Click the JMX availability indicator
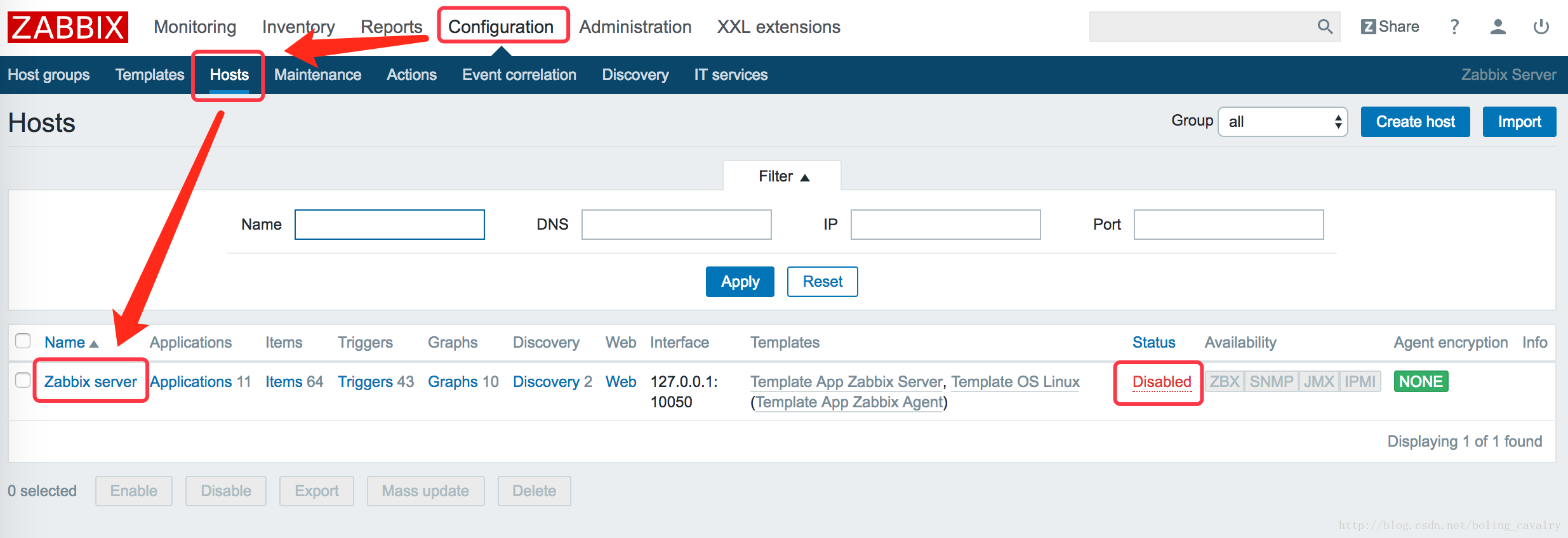The height and width of the screenshot is (538, 1568). (x=1319, y=381)
